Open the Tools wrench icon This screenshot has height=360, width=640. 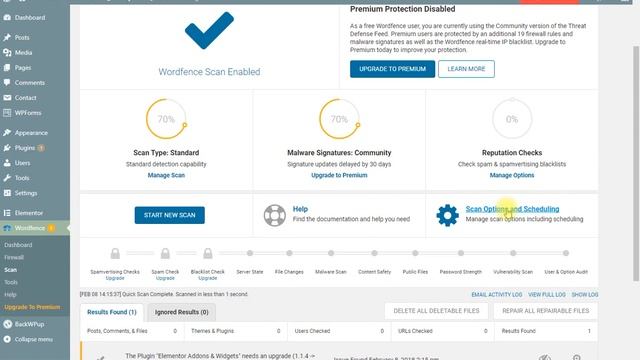point(7,178)
